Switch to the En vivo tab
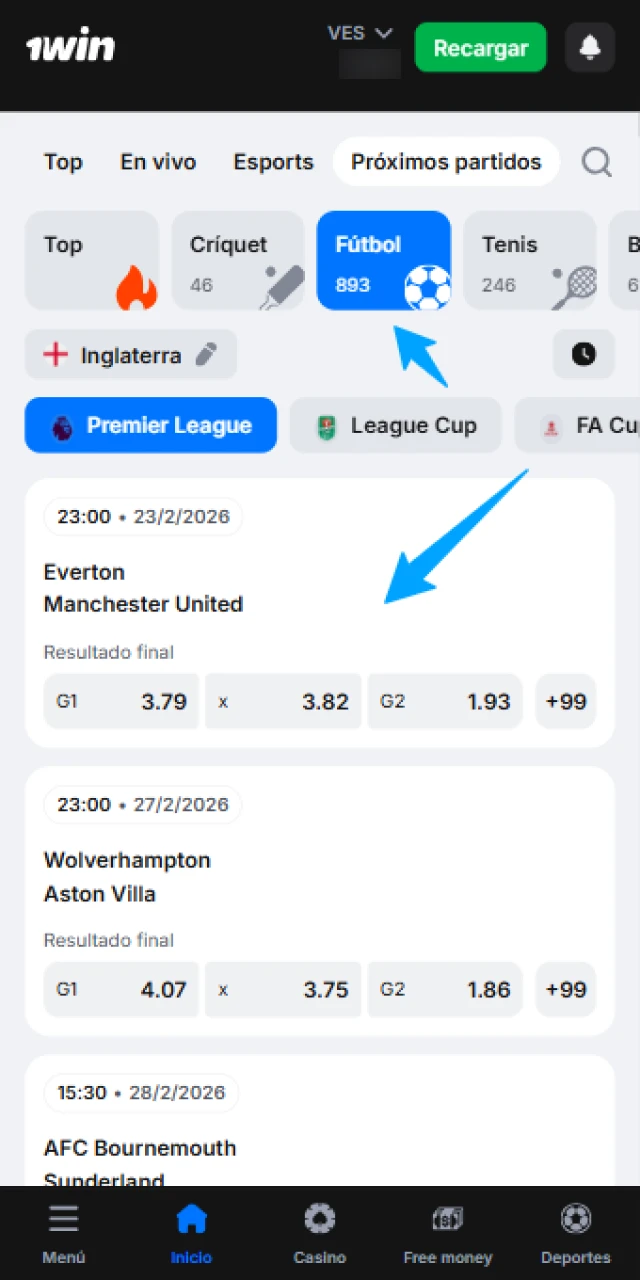 157,161
